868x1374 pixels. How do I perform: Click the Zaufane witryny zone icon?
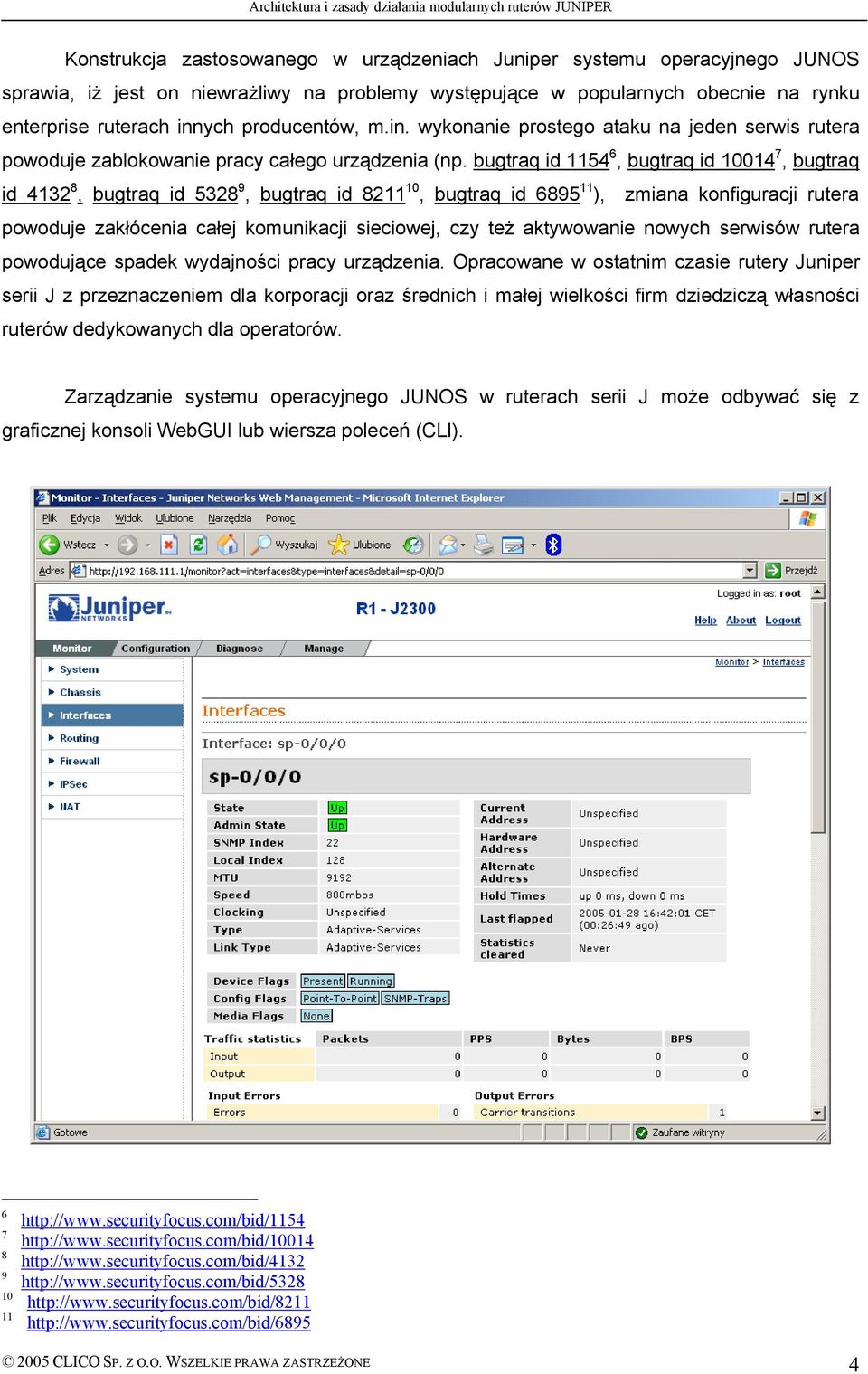click(641, 1132)
